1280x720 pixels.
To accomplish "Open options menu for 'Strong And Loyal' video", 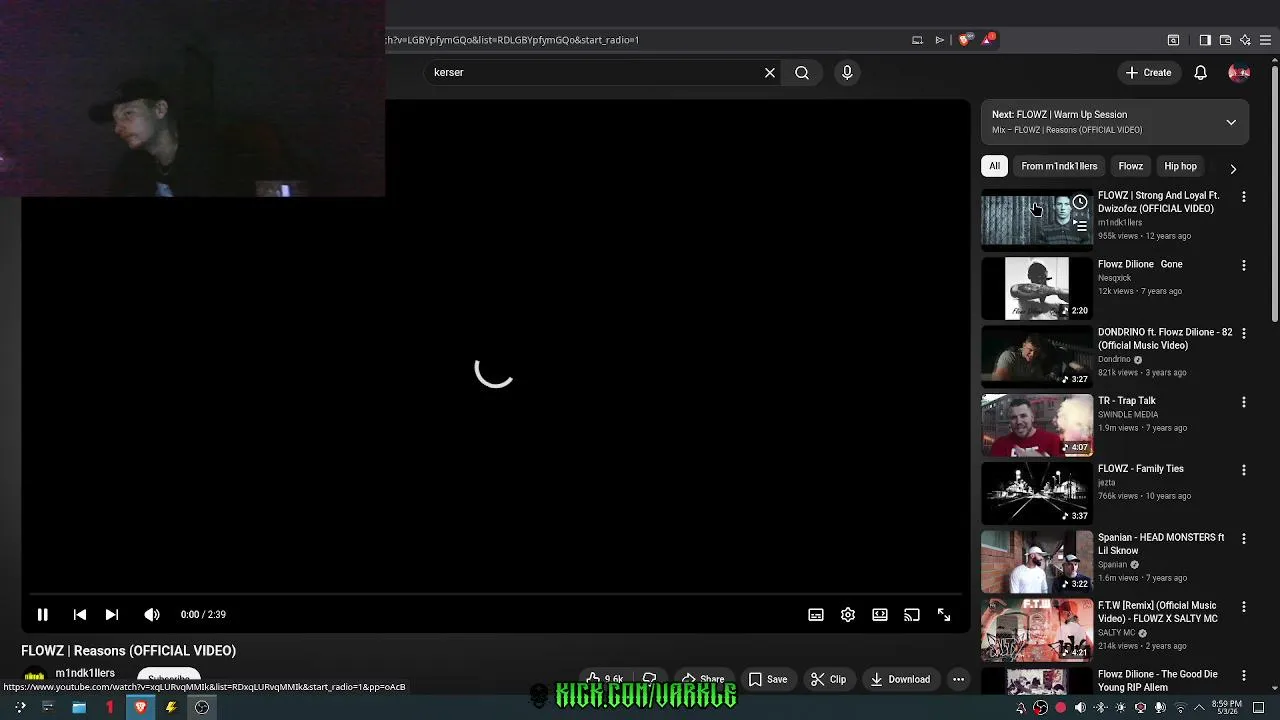I will coord(1244,197).
